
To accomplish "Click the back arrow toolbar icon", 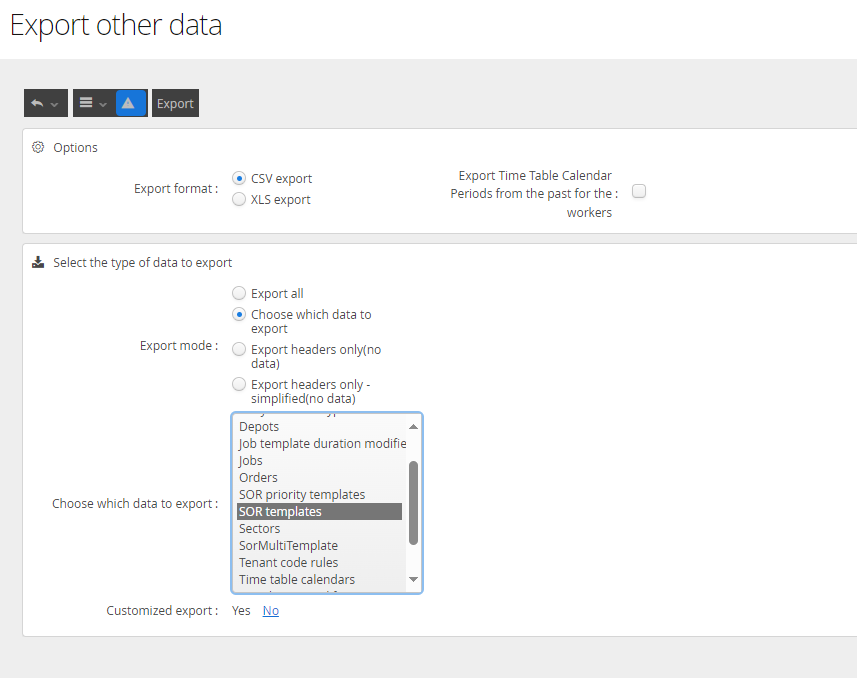I will click(x=38, y=103).
